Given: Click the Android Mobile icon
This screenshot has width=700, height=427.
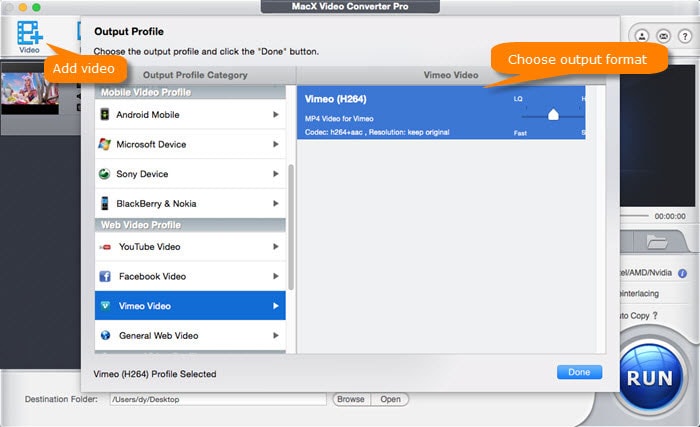Looking at the screenshot, I should 104,114.
